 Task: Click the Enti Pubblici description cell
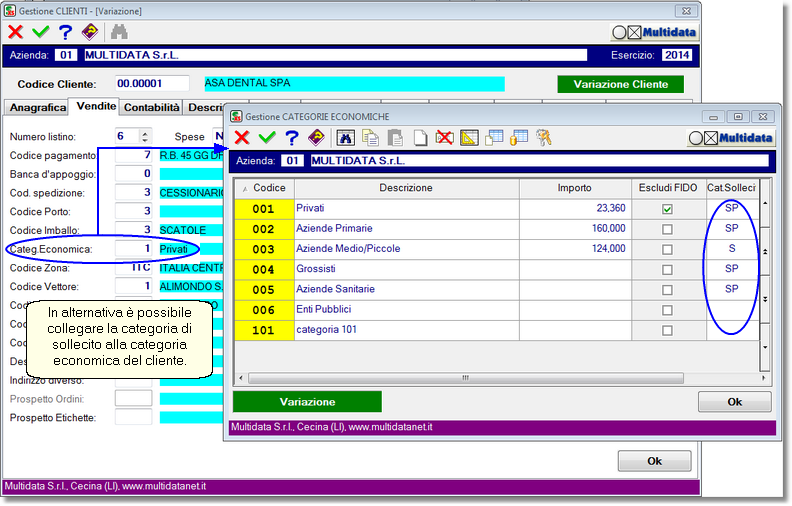tap(407, 310)
